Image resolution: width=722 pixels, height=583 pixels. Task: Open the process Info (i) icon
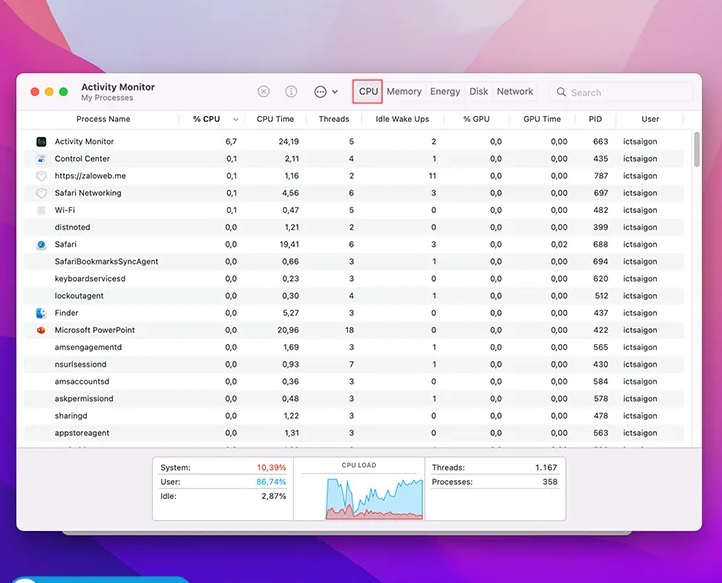pos(291,92)
